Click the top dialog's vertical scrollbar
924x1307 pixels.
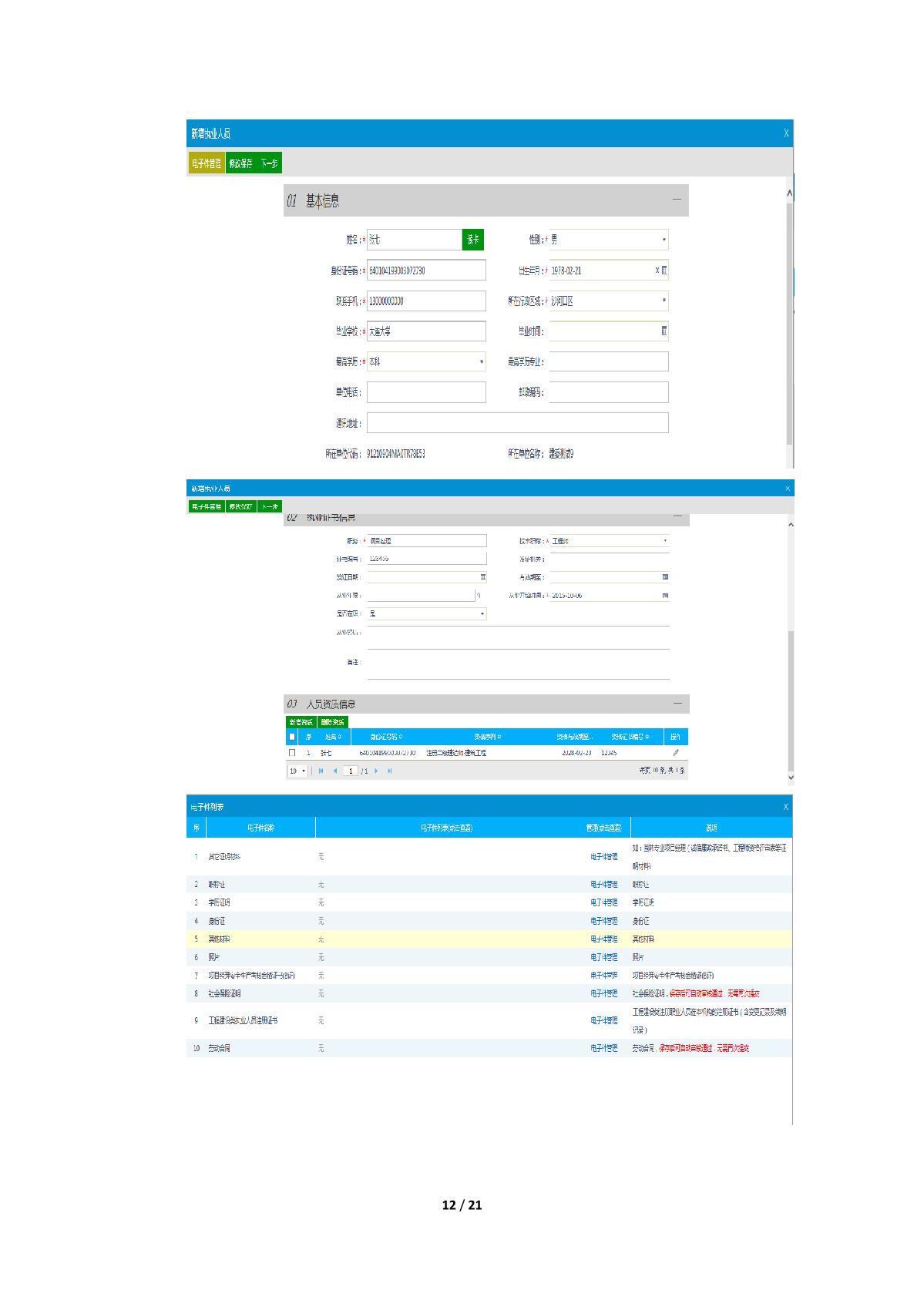click(x=789, y=324)
